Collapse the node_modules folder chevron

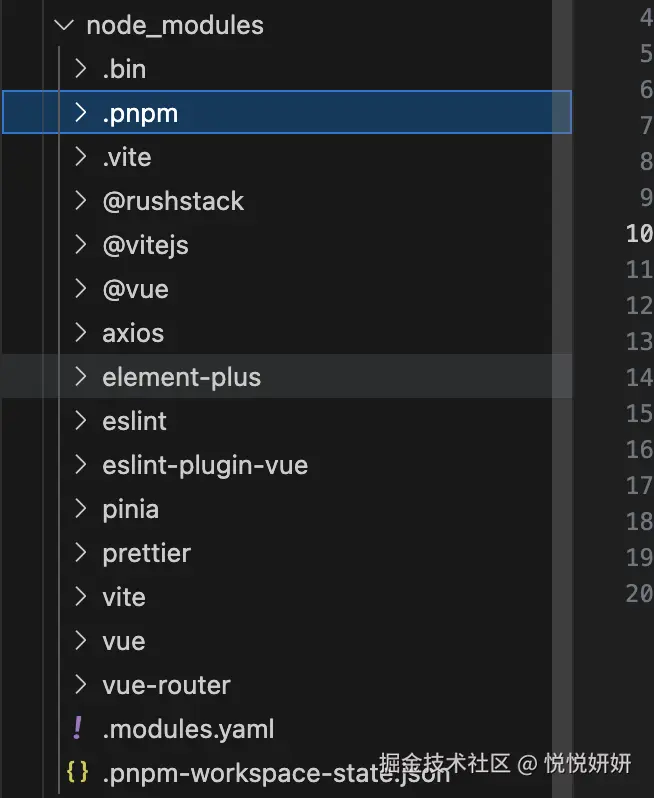[x=65, y=25]
